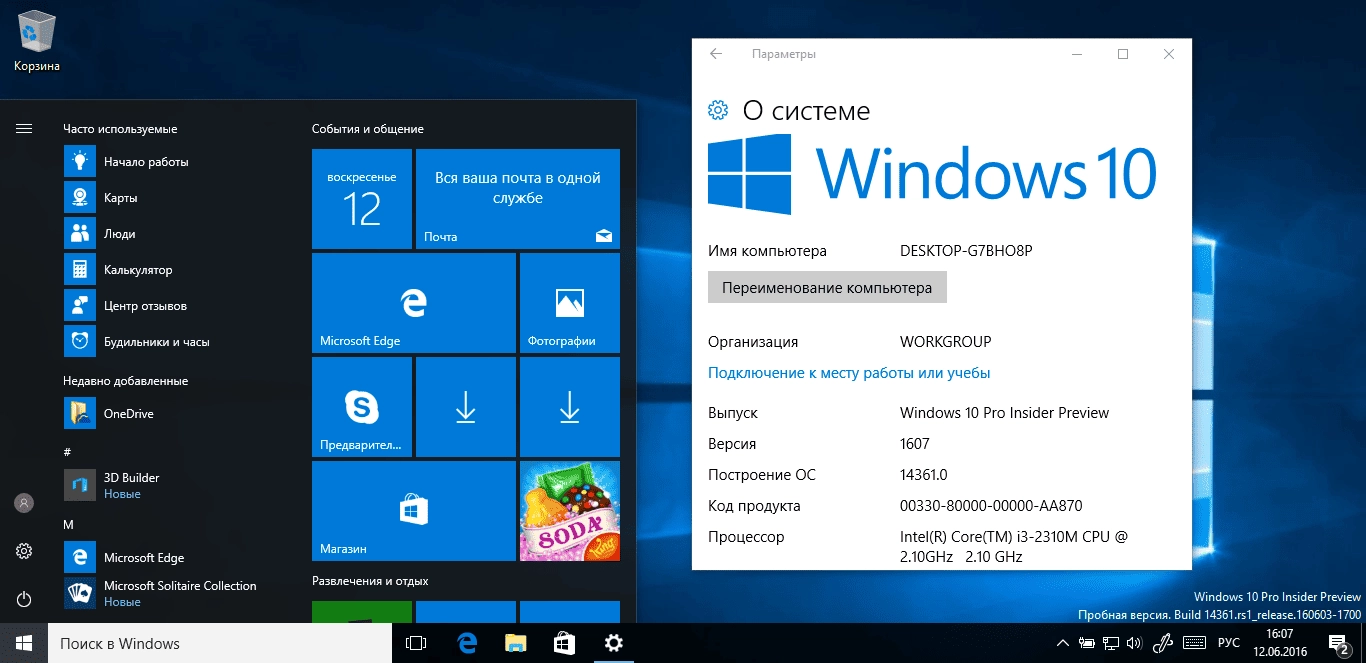Open the Candy Crush Soda tile
The image size is (1366, 663).
pyautogui.click(x=570, y=511)
